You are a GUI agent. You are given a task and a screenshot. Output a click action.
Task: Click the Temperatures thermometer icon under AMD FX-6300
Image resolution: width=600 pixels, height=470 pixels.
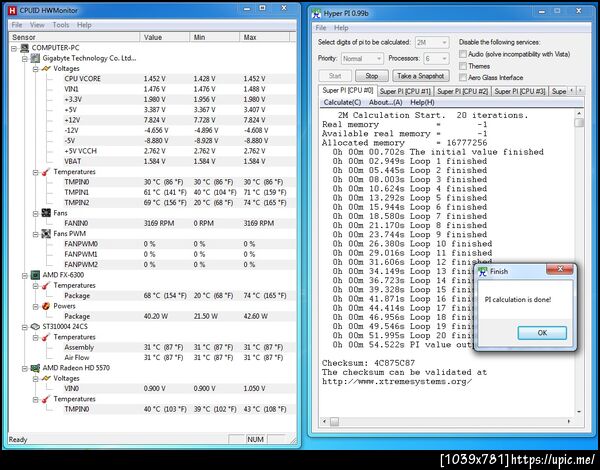pos(46,286)
